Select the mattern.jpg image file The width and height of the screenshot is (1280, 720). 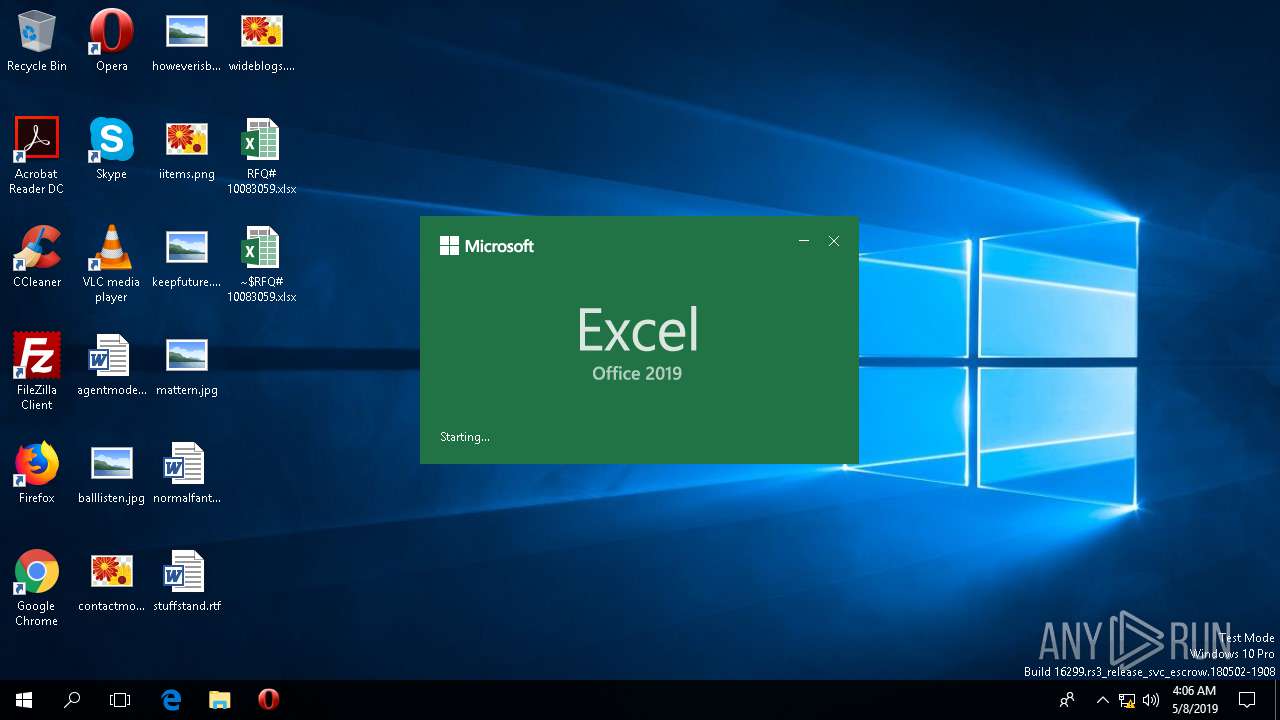[186, 366]
